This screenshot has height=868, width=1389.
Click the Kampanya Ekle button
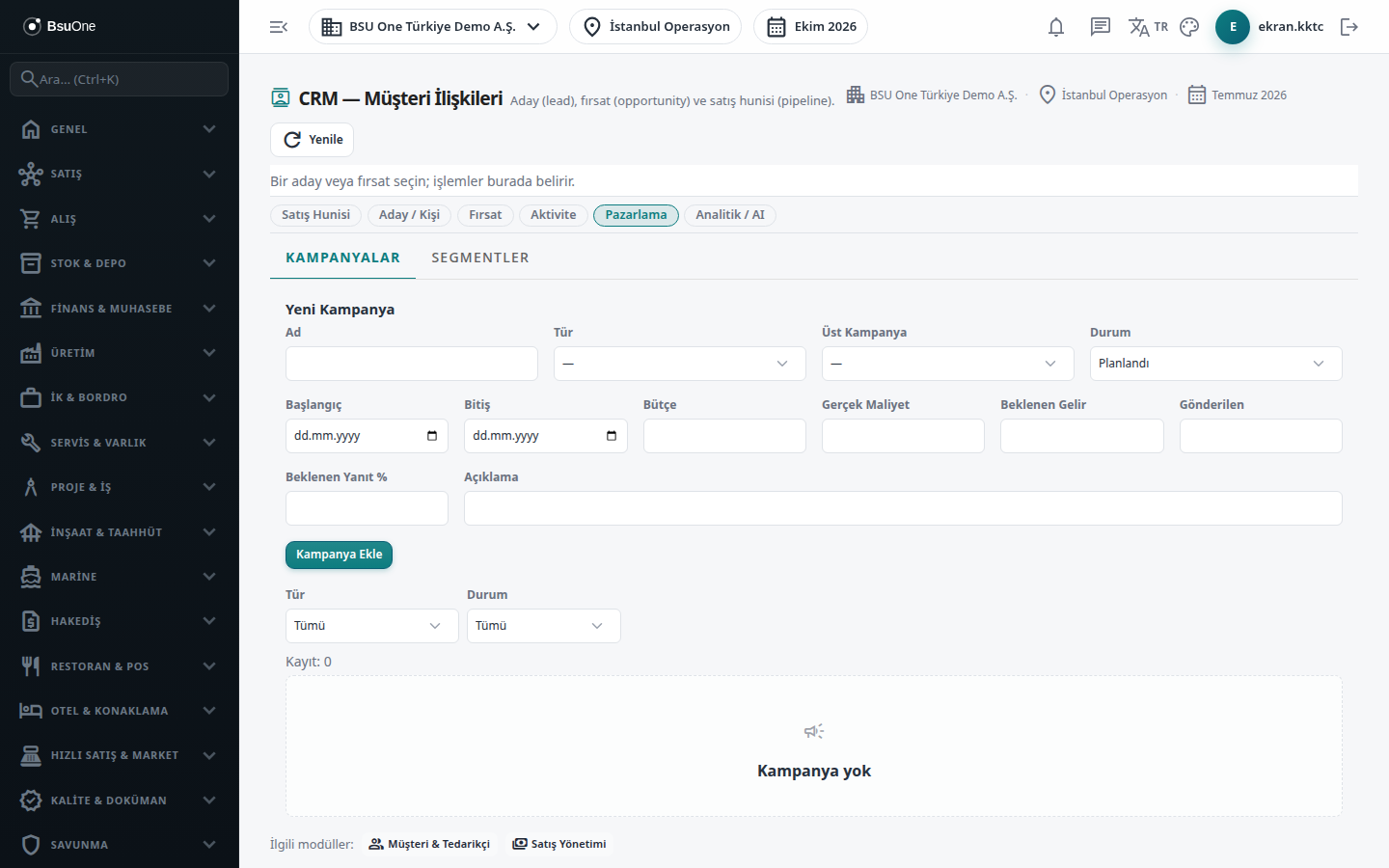[339, 555]
